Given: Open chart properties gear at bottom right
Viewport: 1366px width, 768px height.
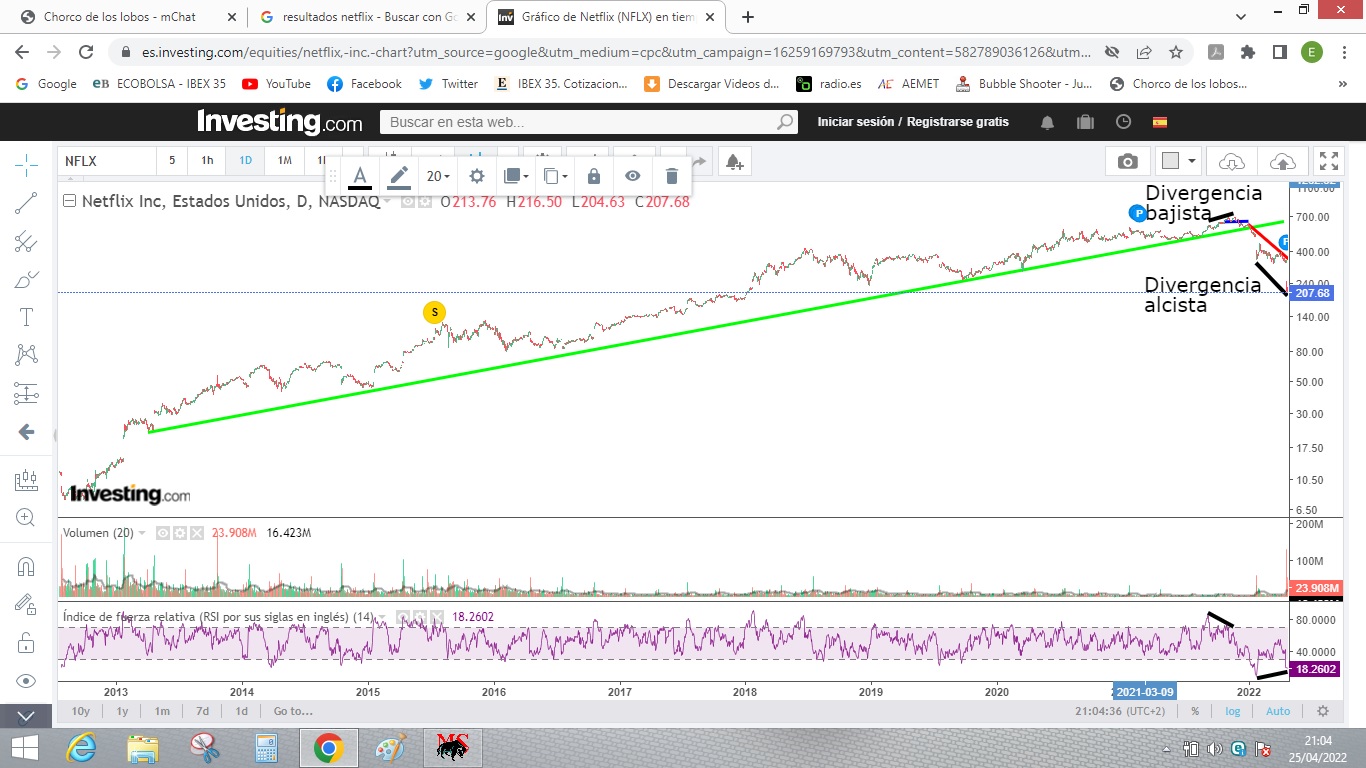Looking at the screenshot, I should (1323, 711).
